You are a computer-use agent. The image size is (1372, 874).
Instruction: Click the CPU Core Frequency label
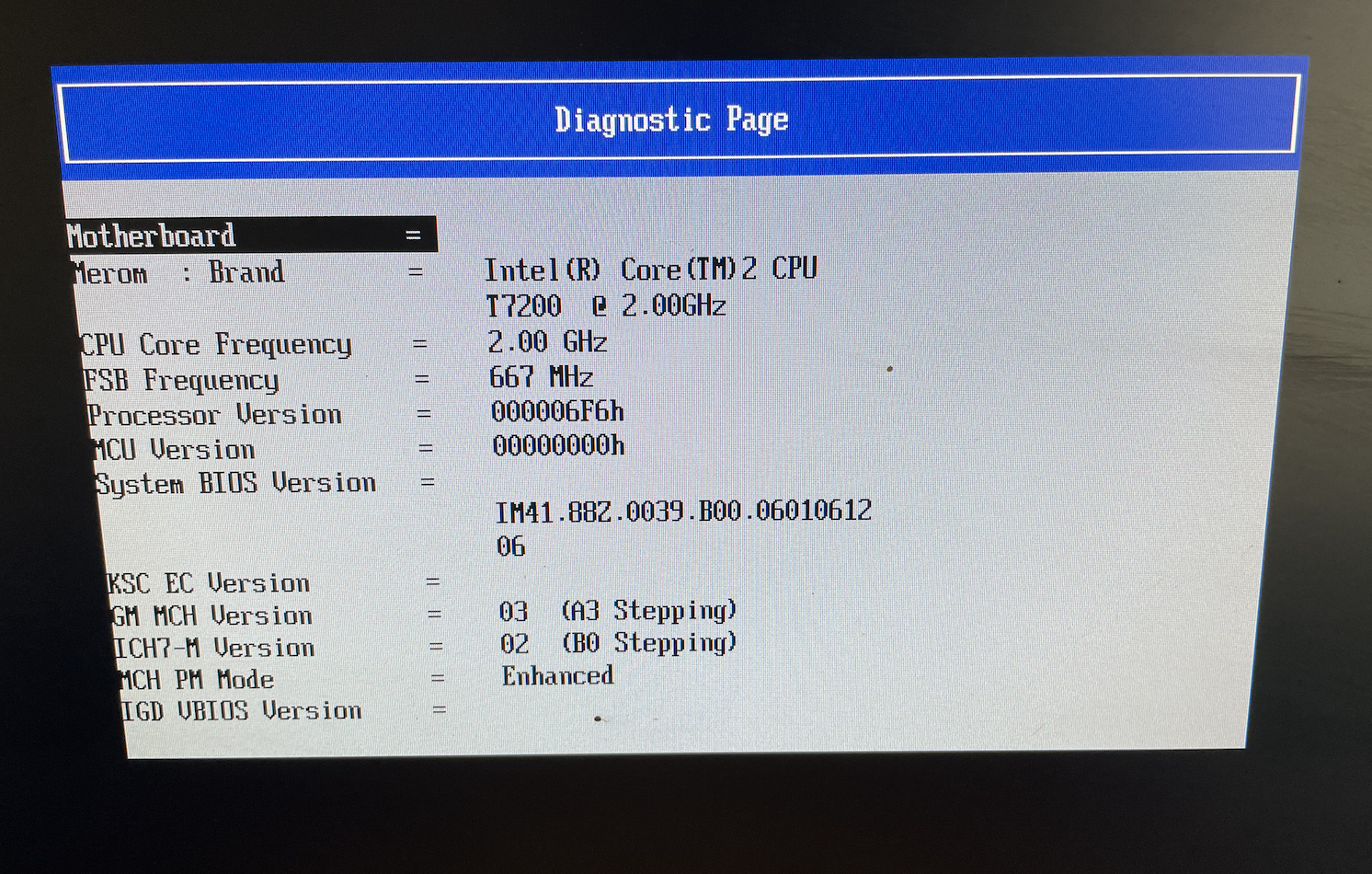click(216, 345)
